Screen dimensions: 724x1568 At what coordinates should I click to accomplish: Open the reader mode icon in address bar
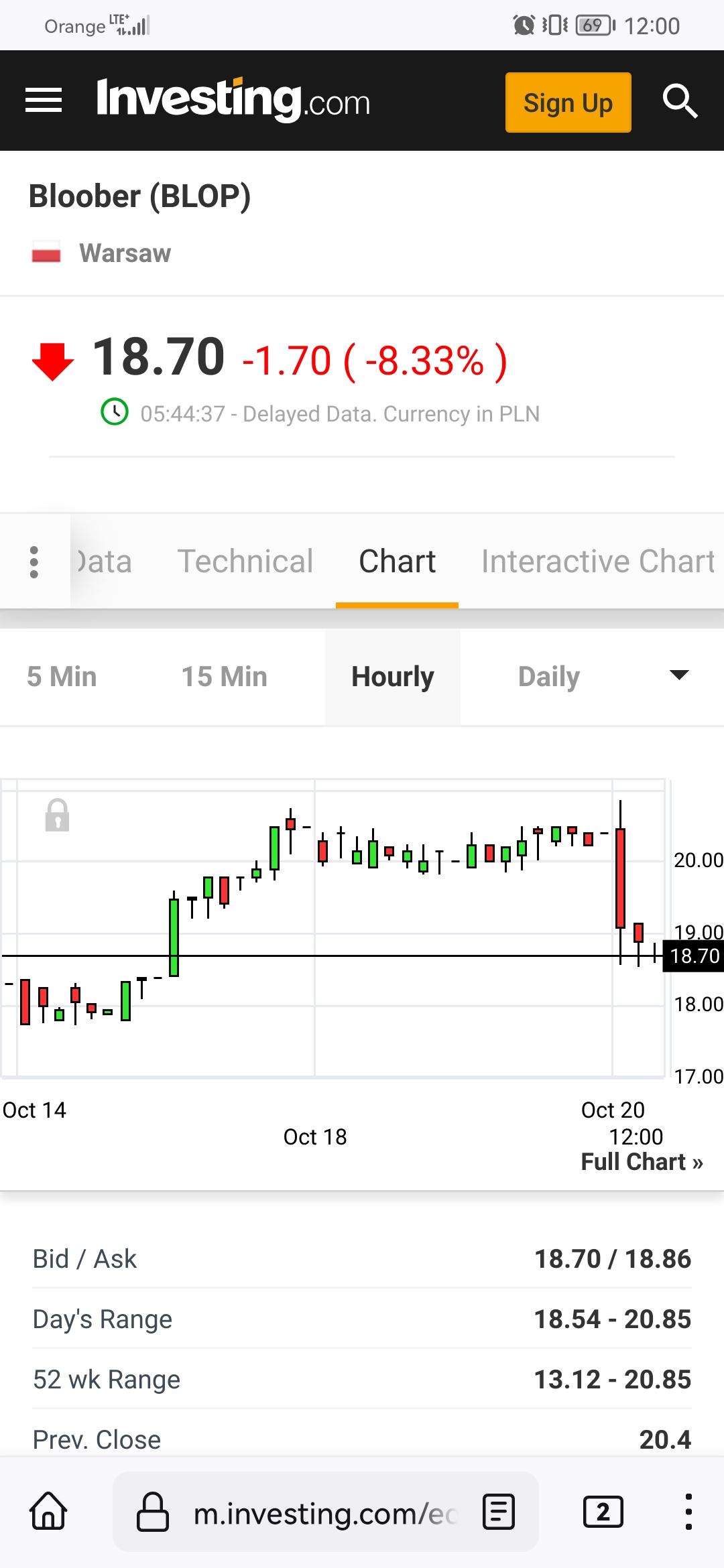[499, 1512]
